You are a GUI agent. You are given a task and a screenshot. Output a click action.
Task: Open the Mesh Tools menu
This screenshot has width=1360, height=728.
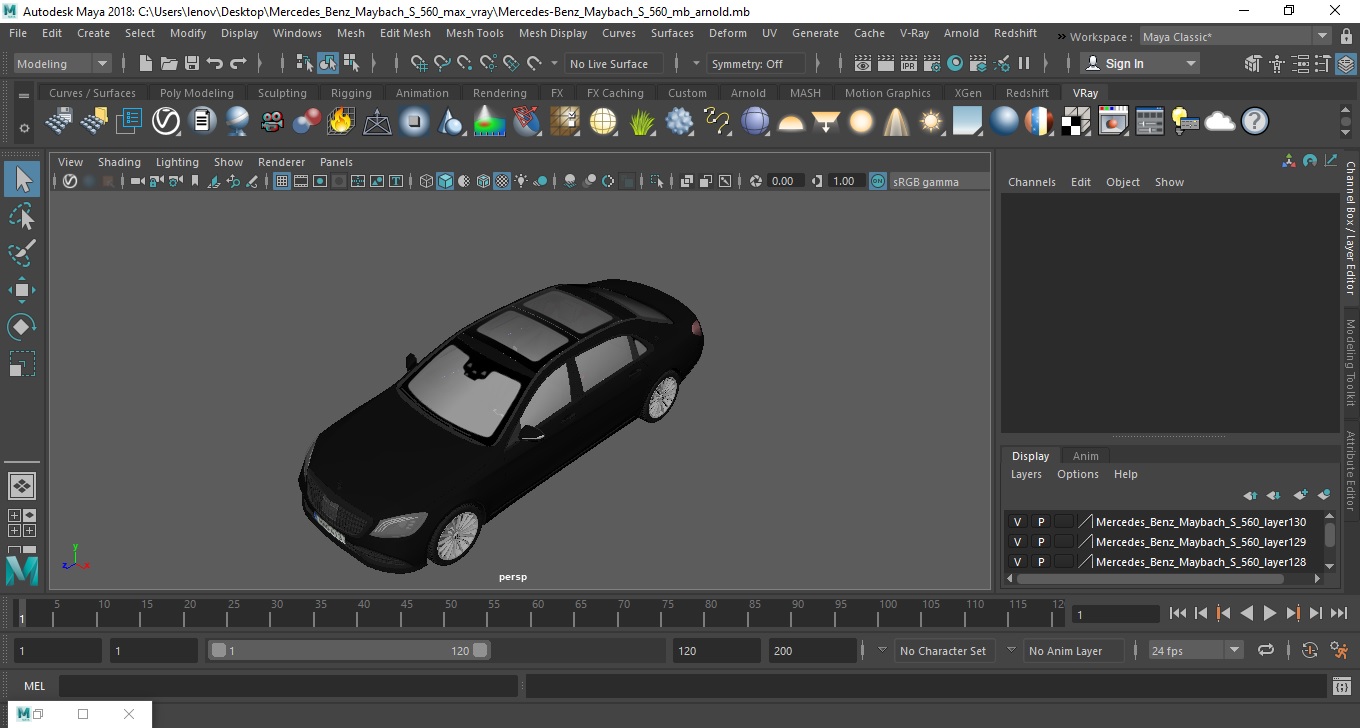click(474, 33)
